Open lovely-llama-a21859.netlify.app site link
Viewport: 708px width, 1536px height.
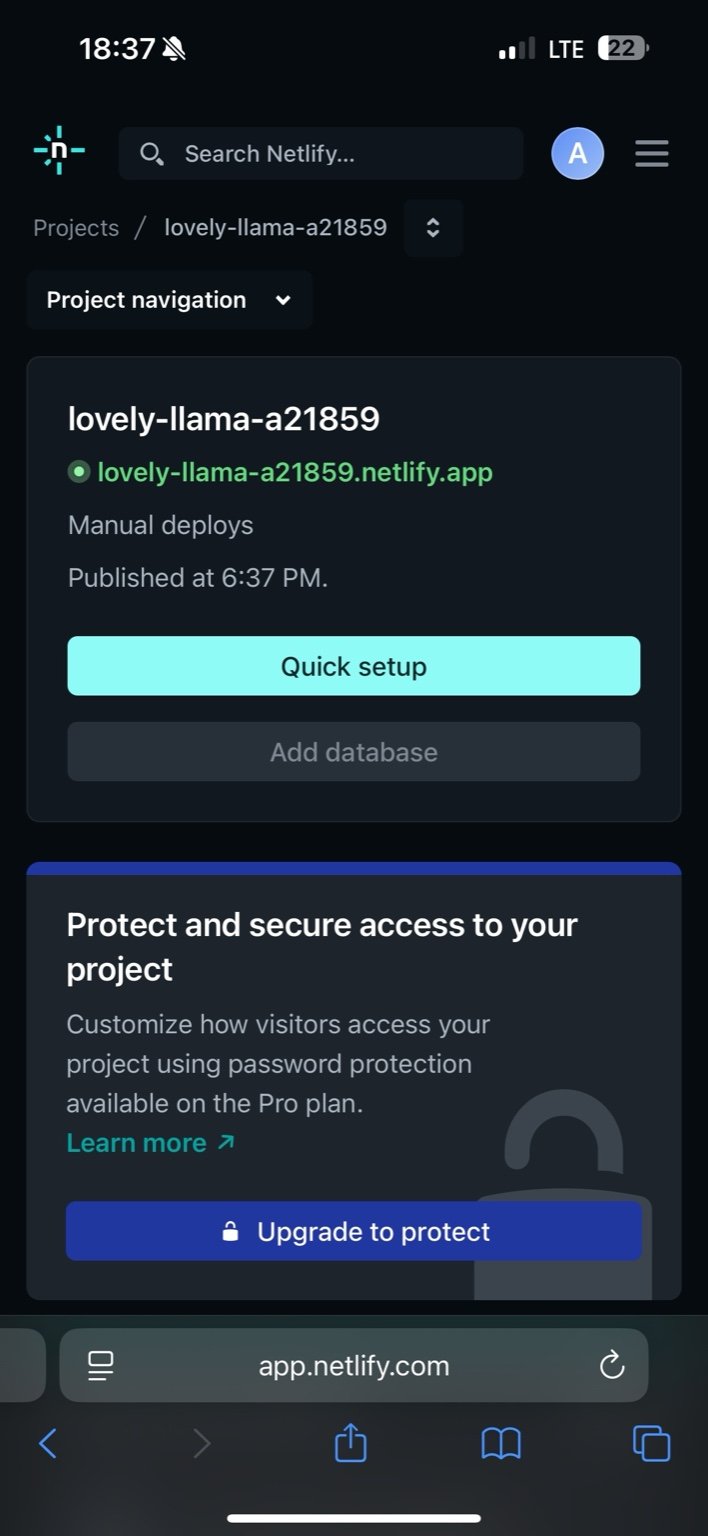click(x=294, y=472)
